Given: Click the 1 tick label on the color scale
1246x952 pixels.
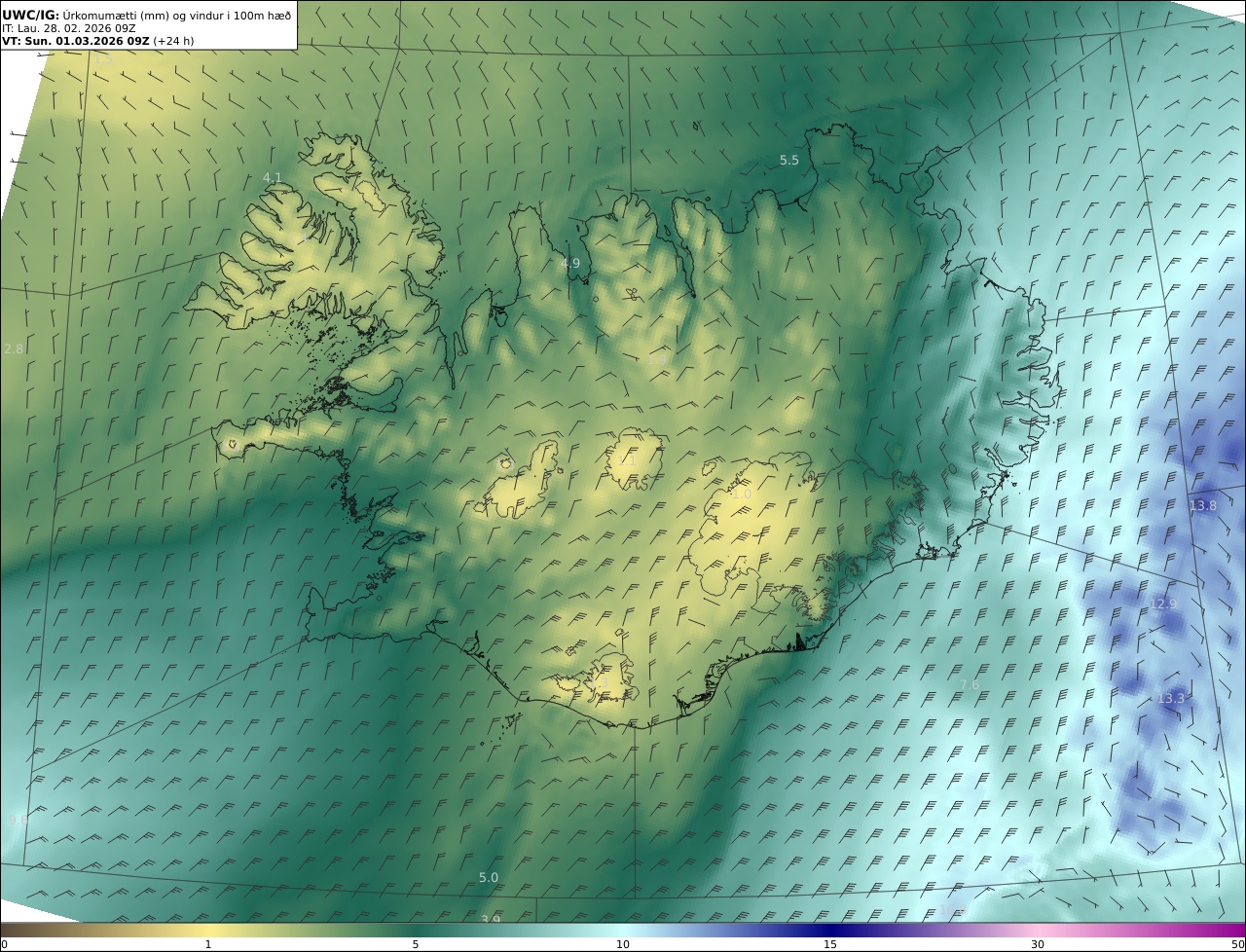Looking at the screenshot, I should (208, 944).
